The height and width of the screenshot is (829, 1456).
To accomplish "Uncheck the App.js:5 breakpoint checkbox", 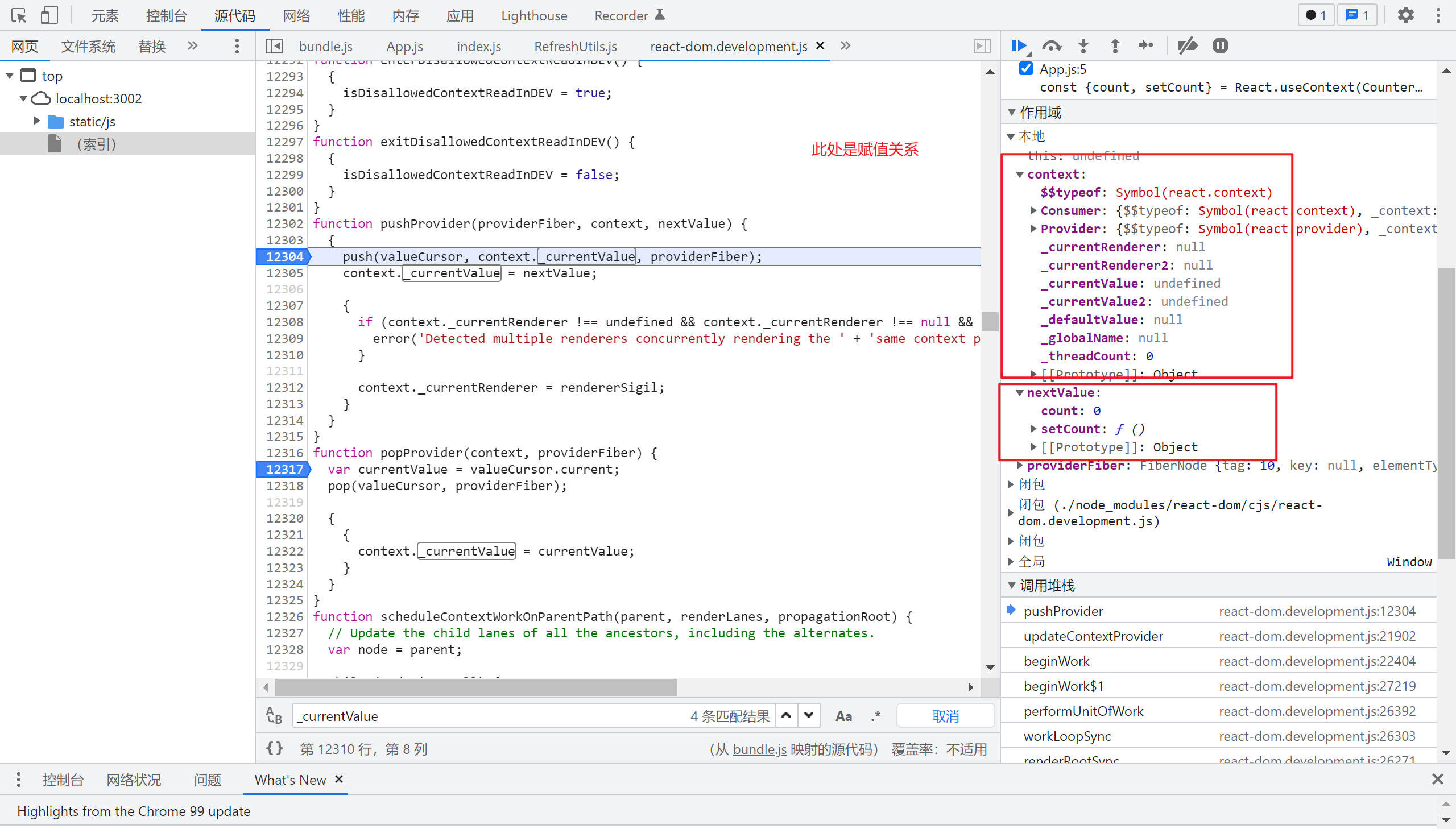I will click(x=1026, y=69).
